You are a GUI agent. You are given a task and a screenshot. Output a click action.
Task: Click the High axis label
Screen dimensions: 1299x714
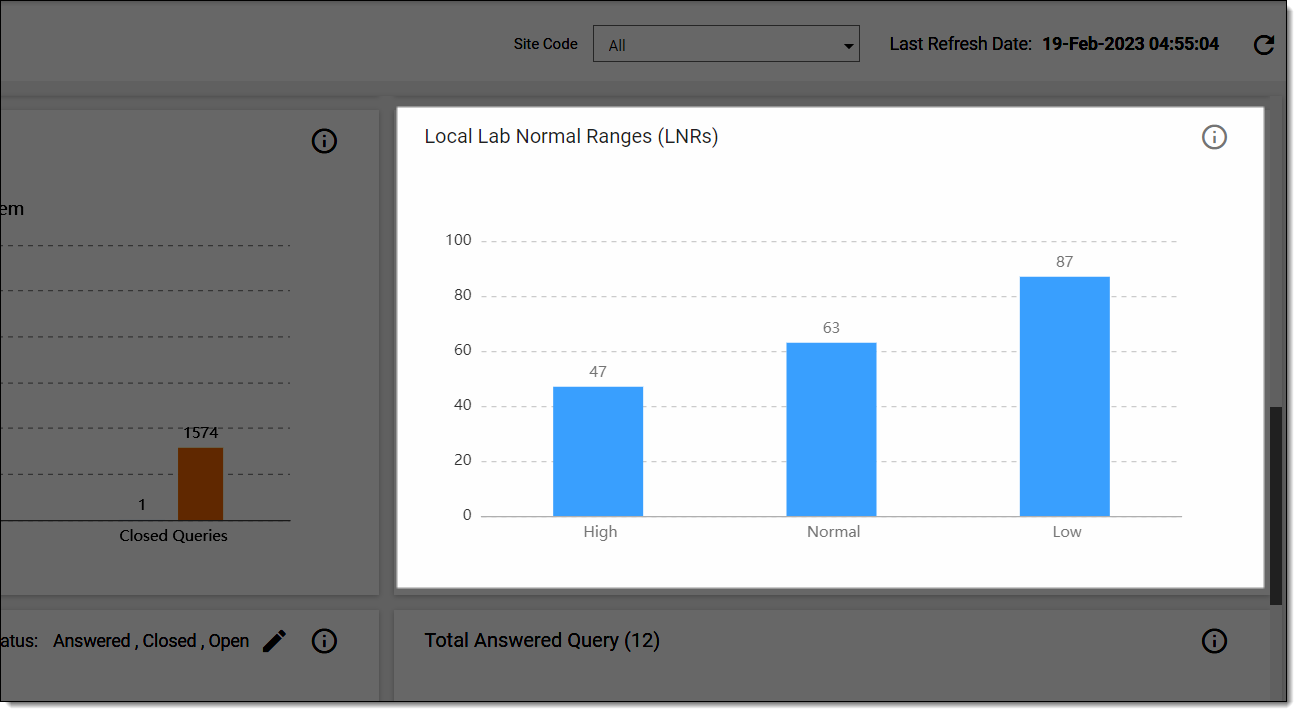point(601,532)
